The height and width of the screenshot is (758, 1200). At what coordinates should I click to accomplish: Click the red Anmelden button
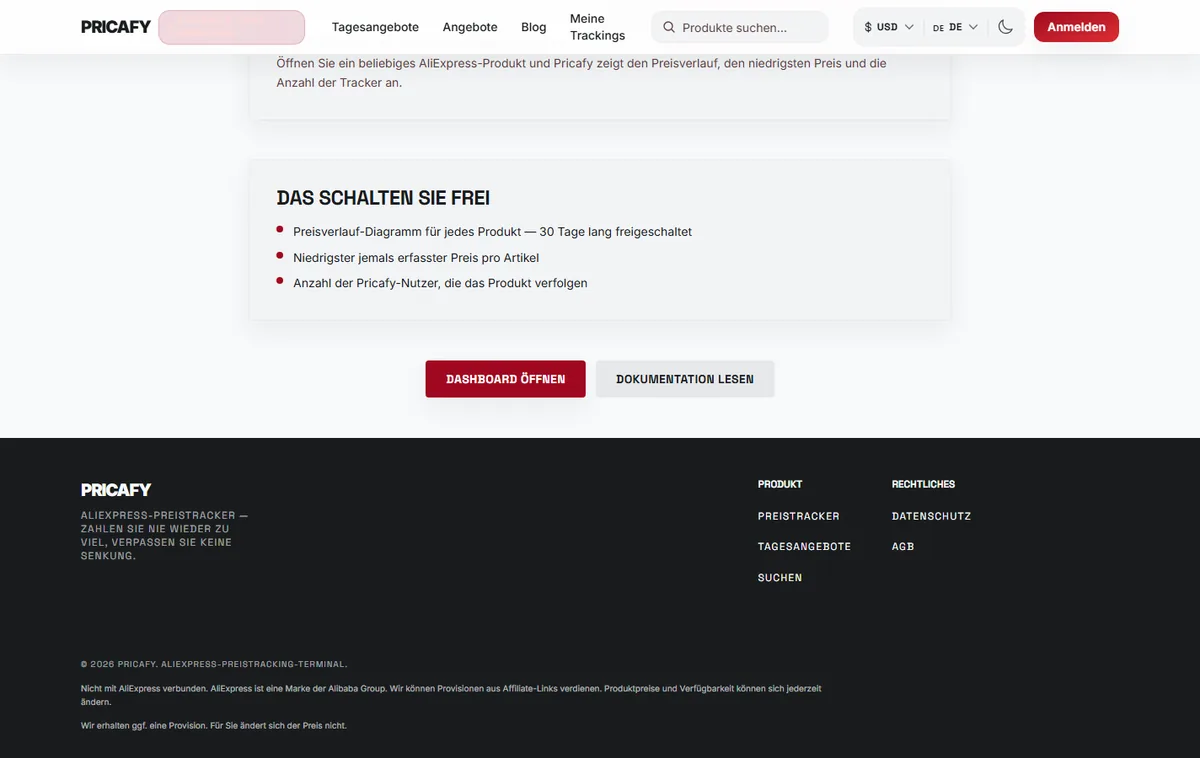(x=1076, y=27)
